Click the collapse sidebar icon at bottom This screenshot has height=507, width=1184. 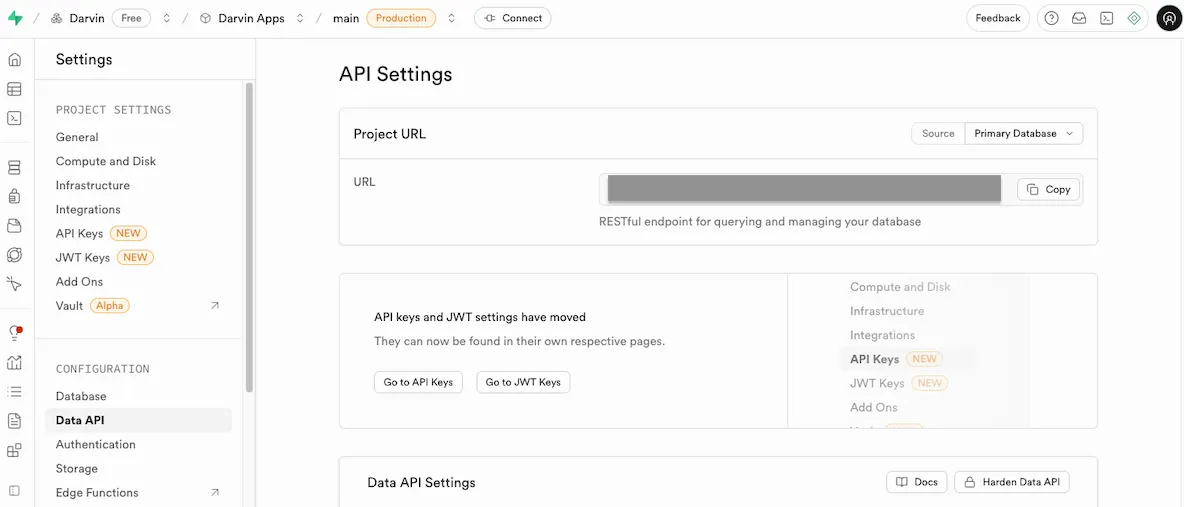tap(14, 490)
